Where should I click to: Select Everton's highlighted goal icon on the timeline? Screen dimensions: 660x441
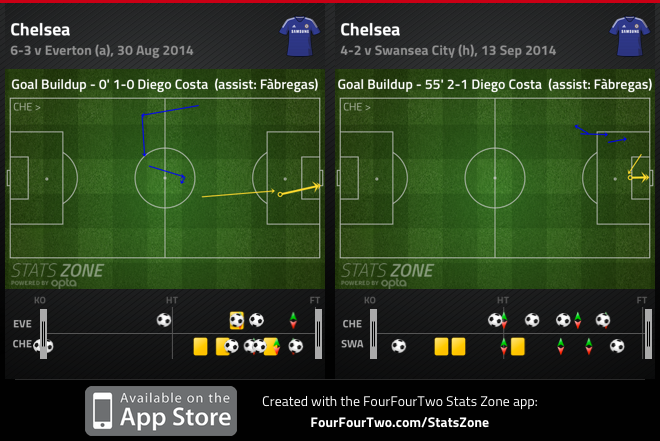[237, 321]
